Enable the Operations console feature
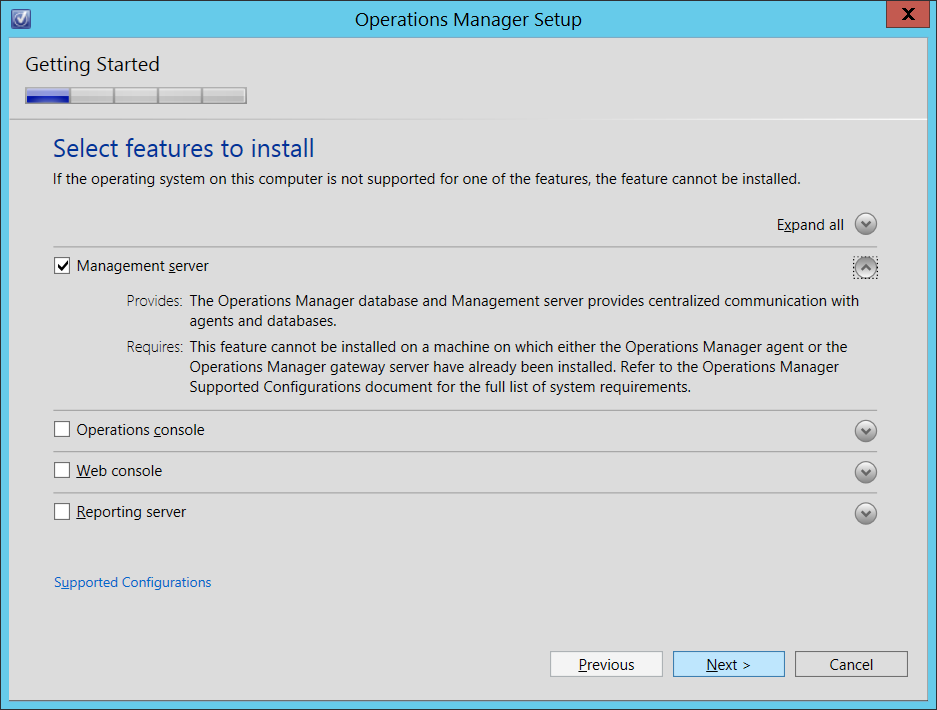This screenshot has height=710, width=937. click(x=62, y=429)
